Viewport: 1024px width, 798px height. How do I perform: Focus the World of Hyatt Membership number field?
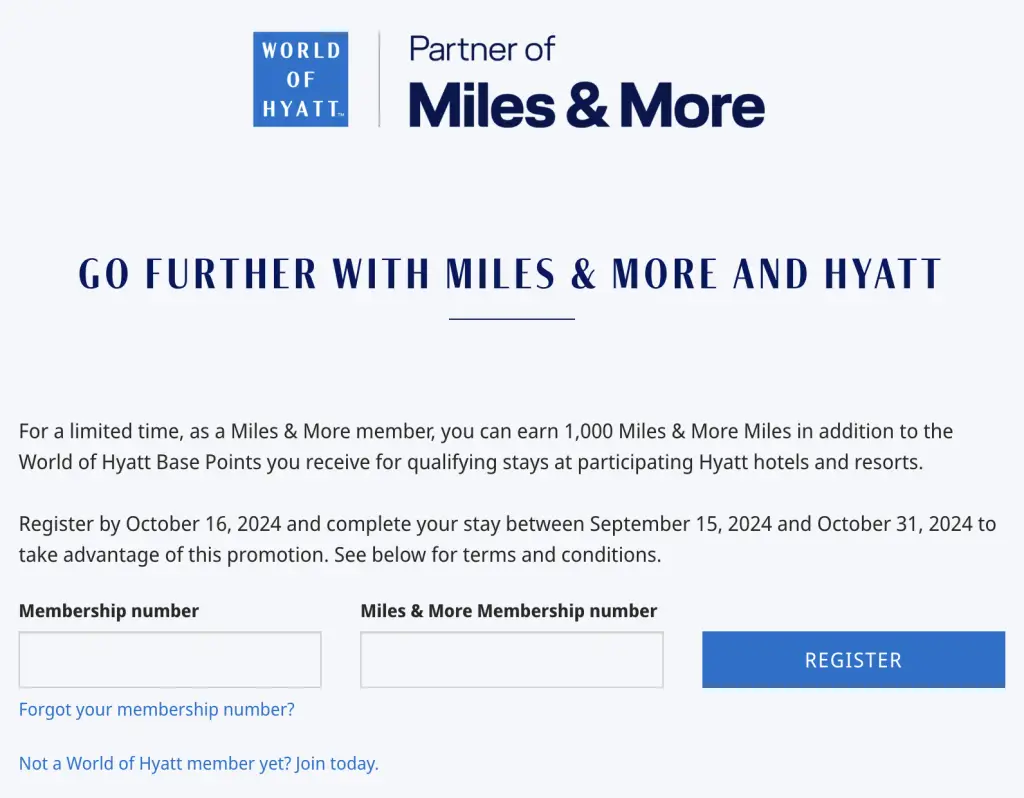pyautogui.click(x=170, y=659)
